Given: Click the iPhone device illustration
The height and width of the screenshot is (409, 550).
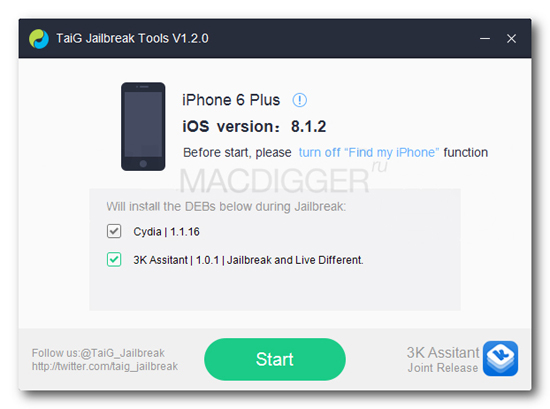Looking at the screenshot, I should coord(143,127).
